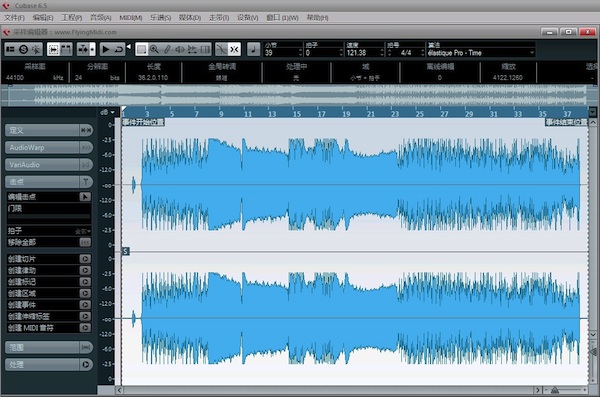Toggle acoustic feedback speaker icon in toolbar

[36, 49]
